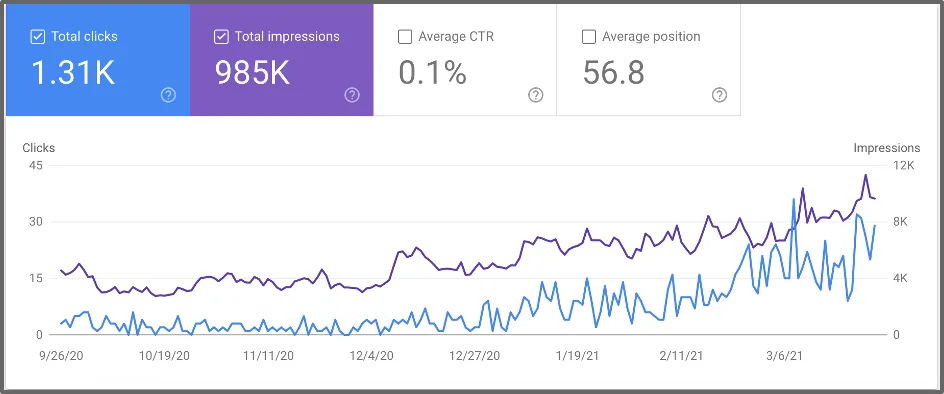Click the 56.8 average position value
The height and width of the screenshot is (394, 944).
coord(613,72)
